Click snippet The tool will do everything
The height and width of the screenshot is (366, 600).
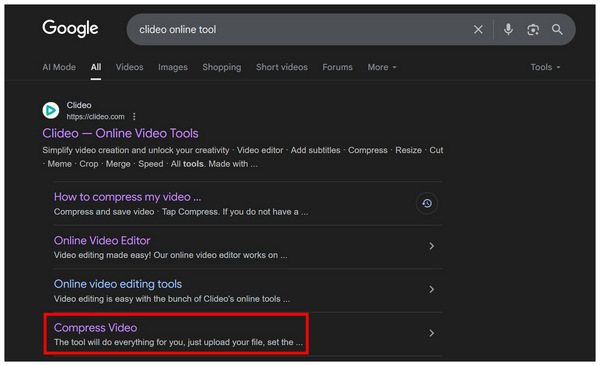click(x=178, y=342)
